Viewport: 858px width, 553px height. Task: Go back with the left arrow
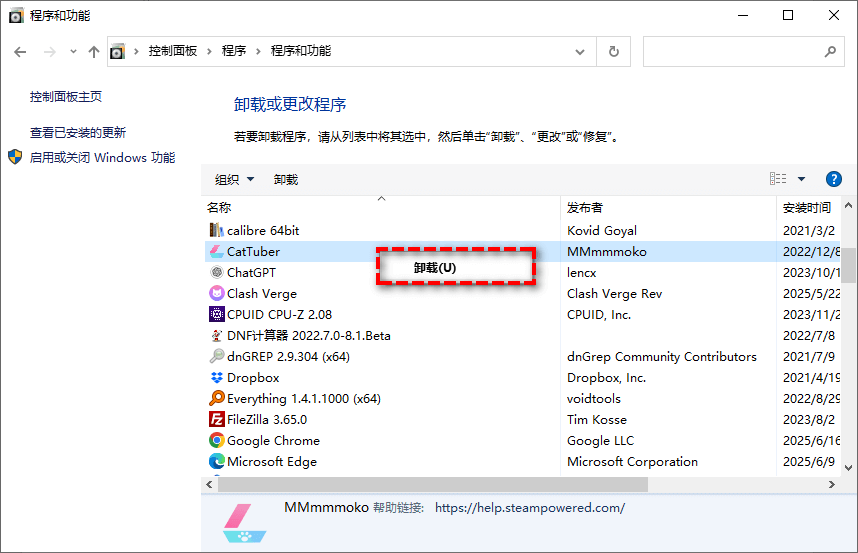point(20,52)
